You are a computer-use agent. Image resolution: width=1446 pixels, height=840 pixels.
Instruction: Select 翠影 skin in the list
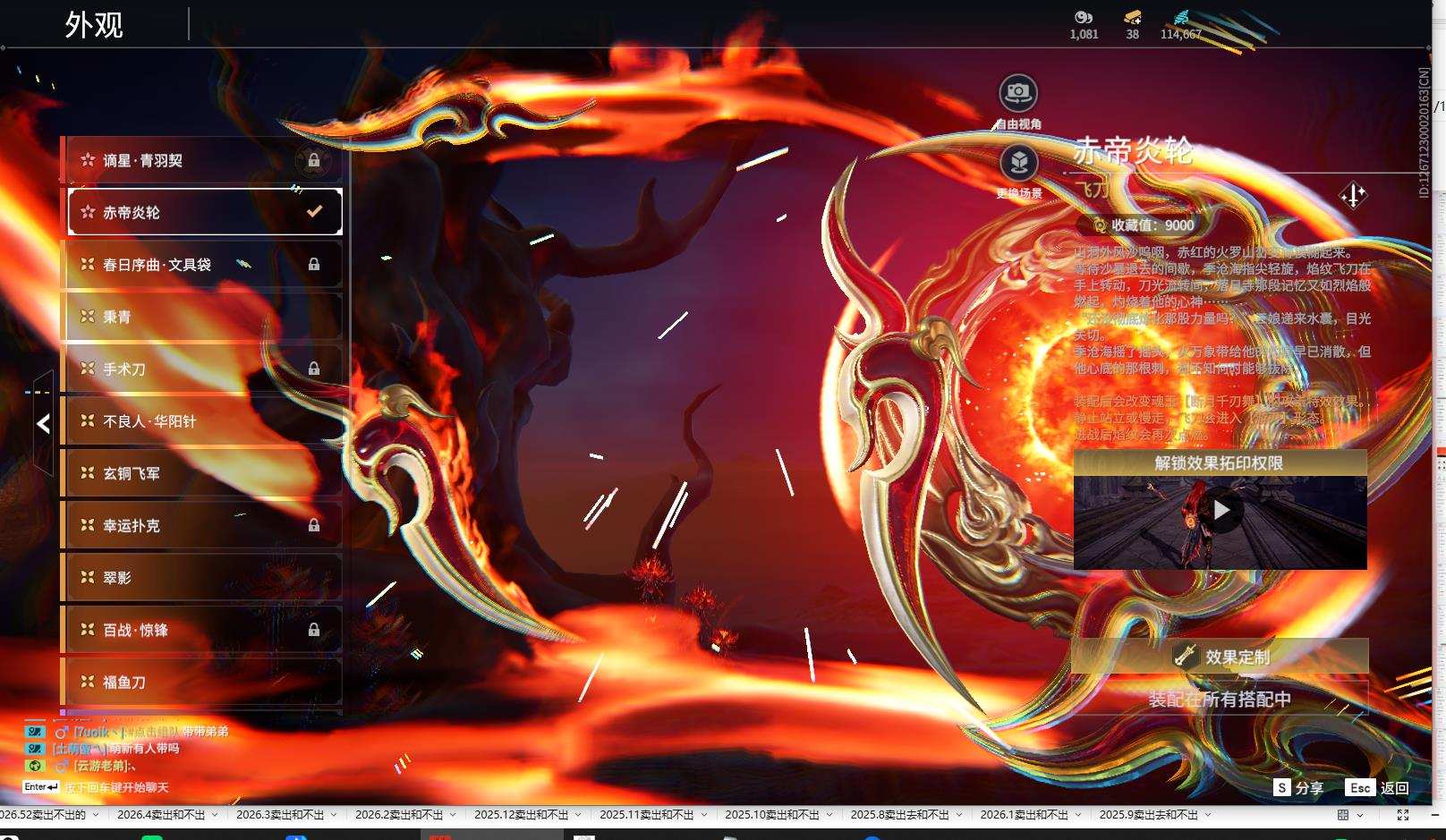(205, 577)
